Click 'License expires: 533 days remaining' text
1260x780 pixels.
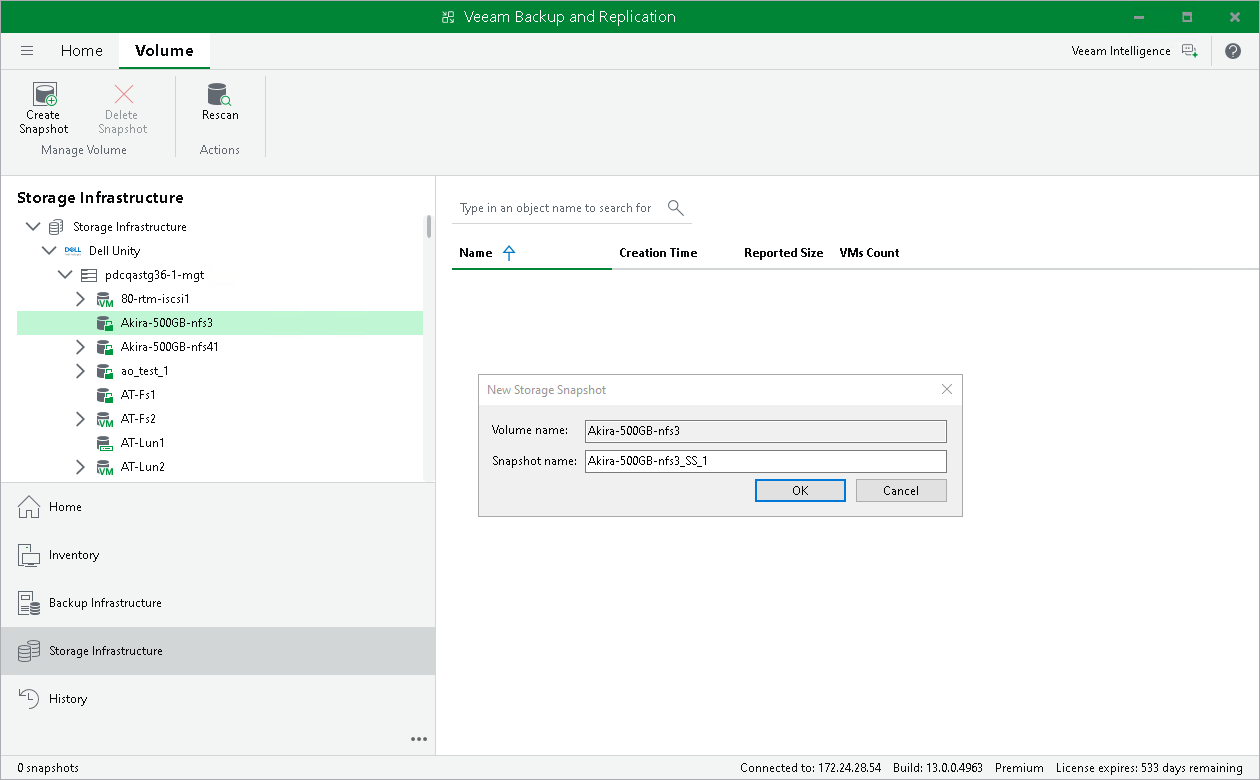click(1149, 768)
